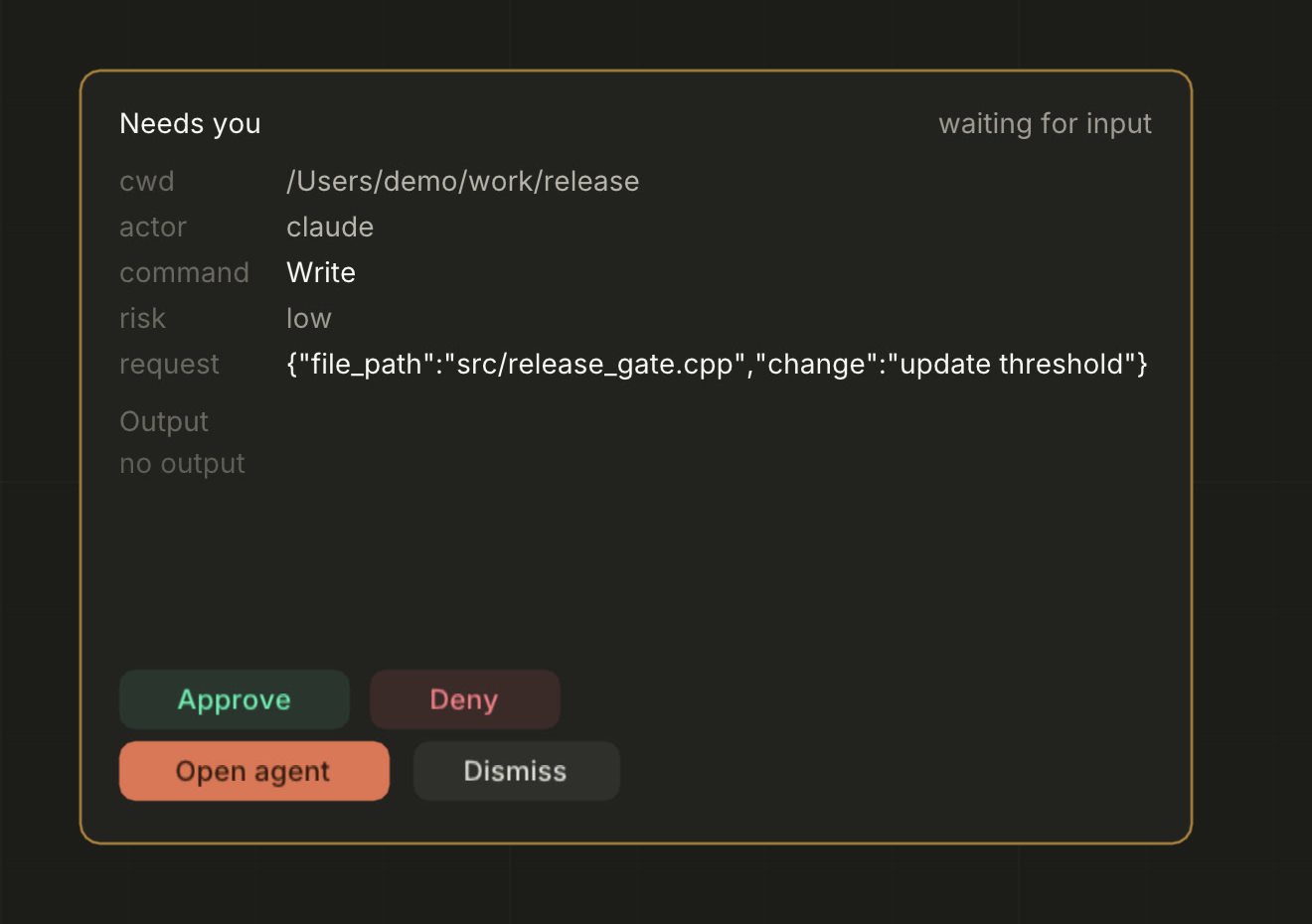Click the actor value 'claude'
Viewport: 1312px width, 924px height.
point(330,227)
